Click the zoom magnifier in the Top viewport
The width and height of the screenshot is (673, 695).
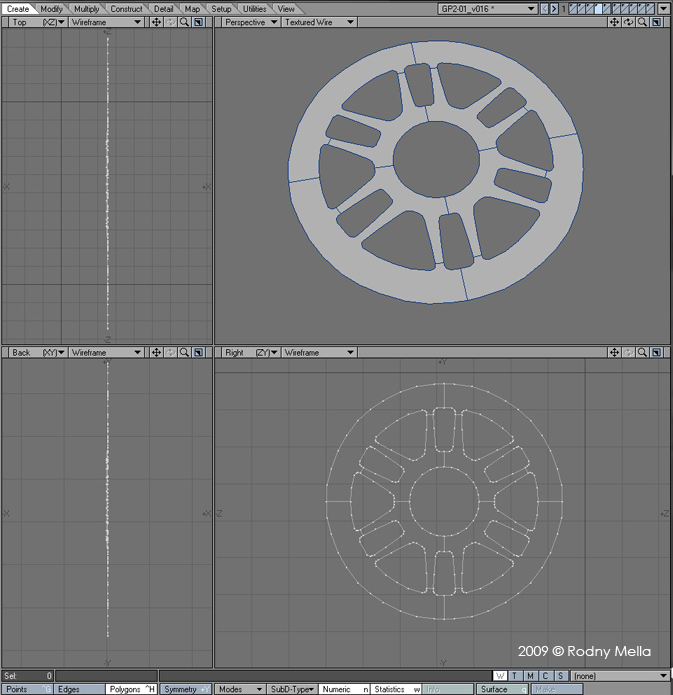[185, 22]
